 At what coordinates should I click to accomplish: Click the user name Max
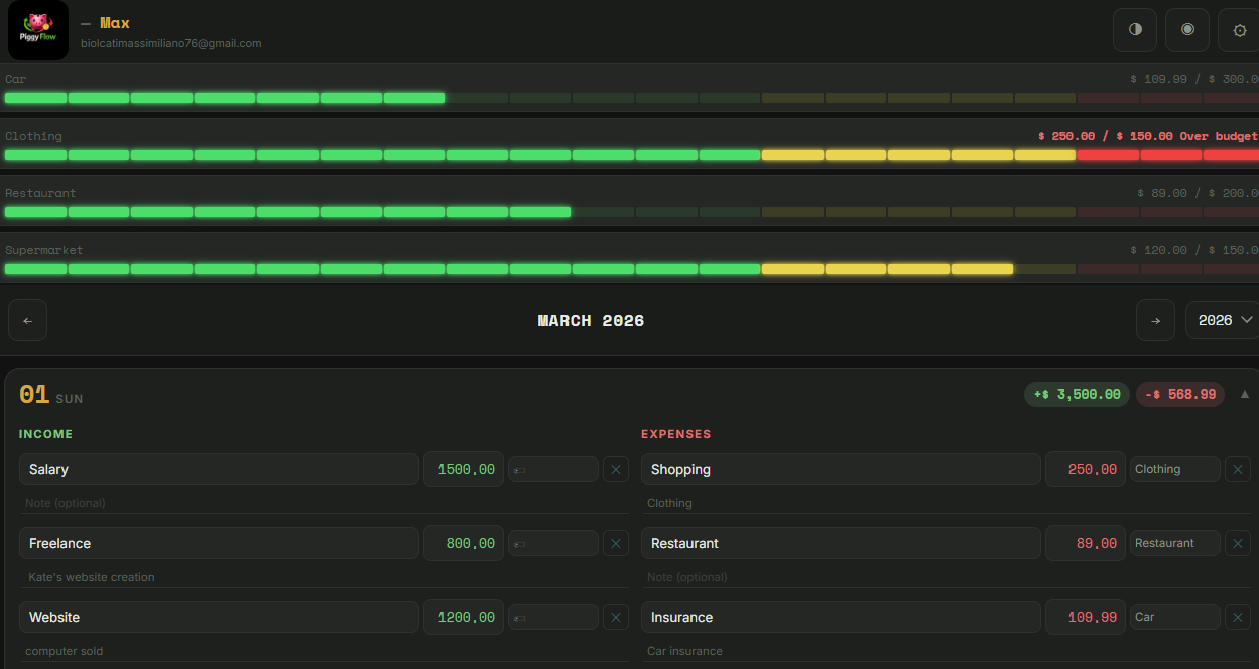click(x=115, y=23)
